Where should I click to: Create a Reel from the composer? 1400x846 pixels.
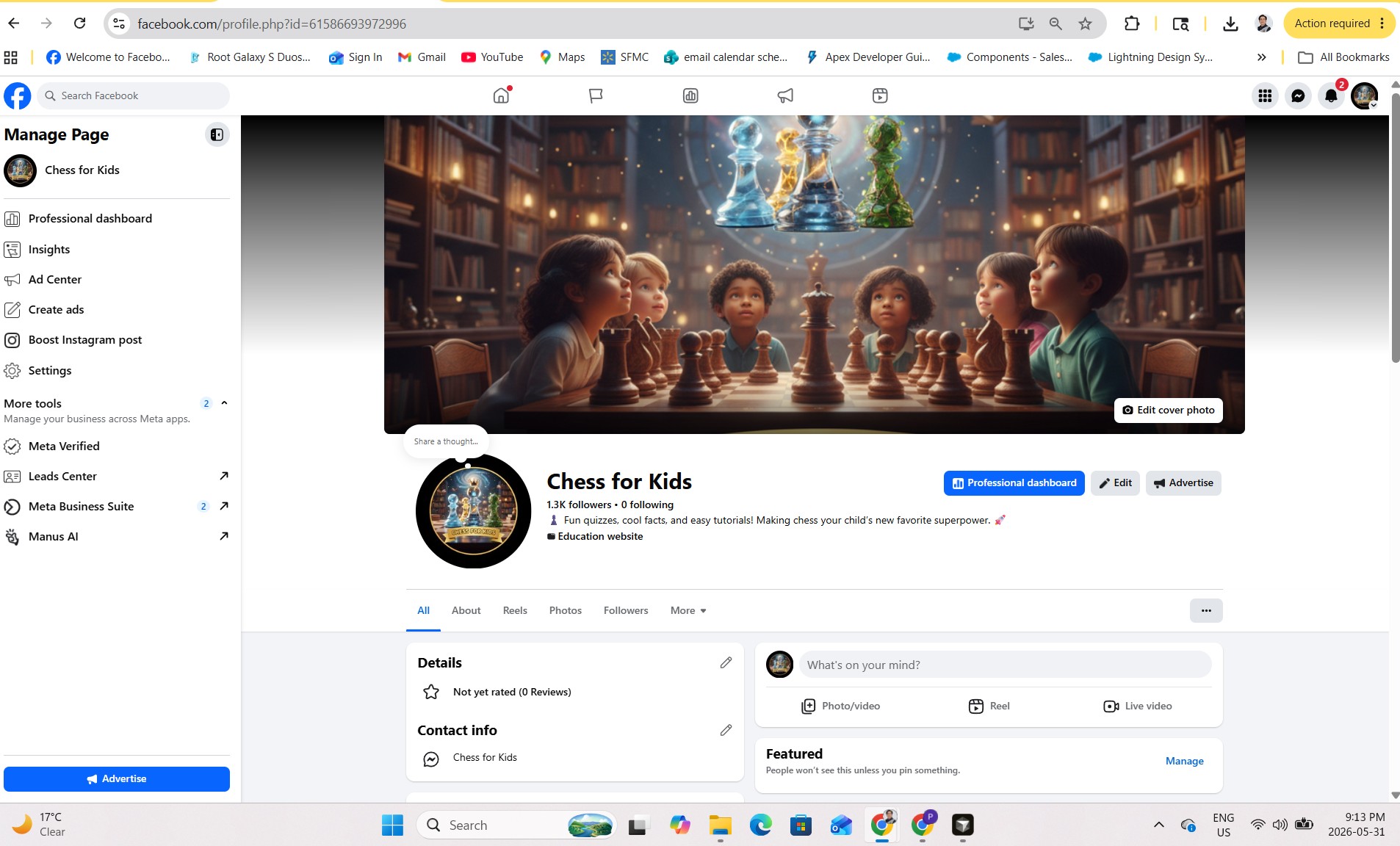(989, 706)
